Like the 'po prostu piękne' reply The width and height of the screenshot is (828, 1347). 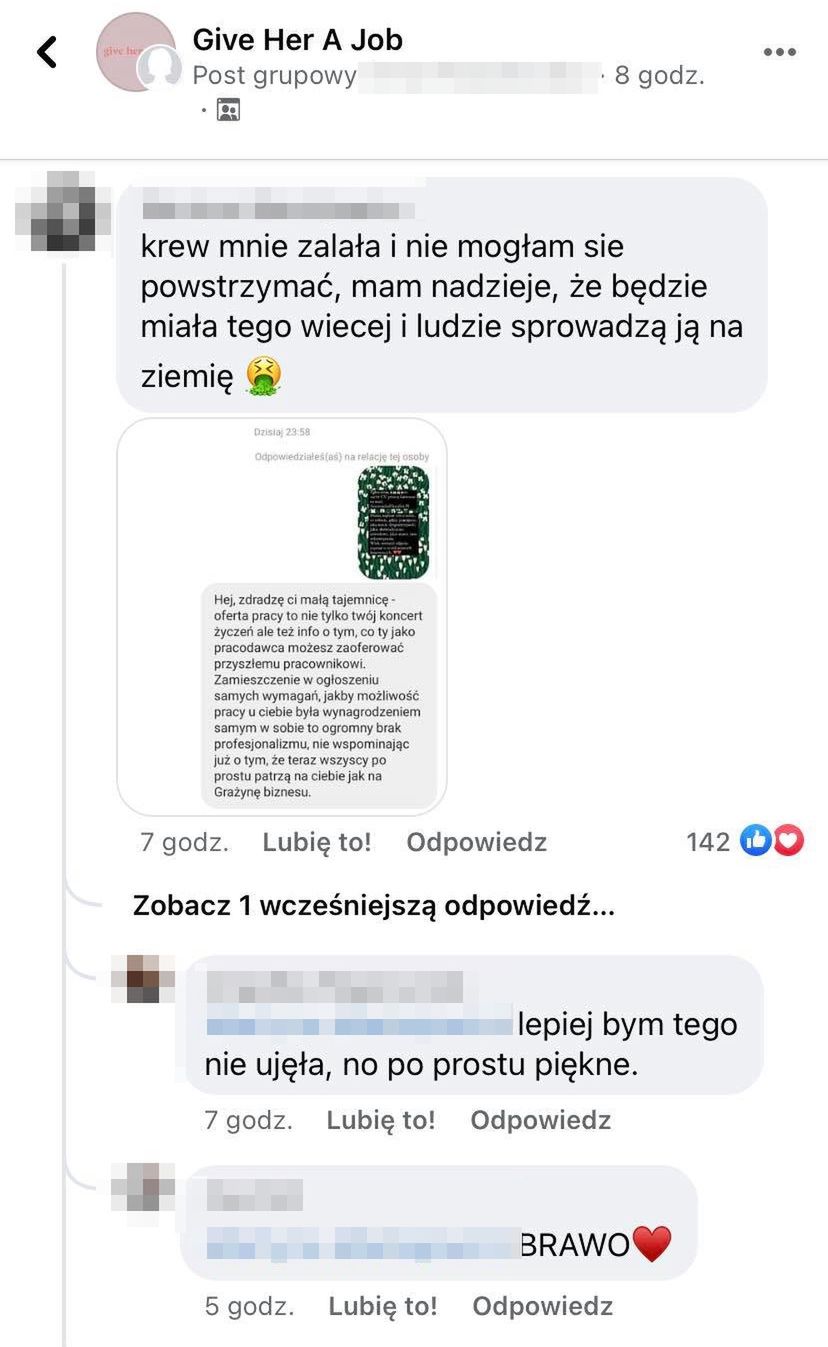point(381,1120)
